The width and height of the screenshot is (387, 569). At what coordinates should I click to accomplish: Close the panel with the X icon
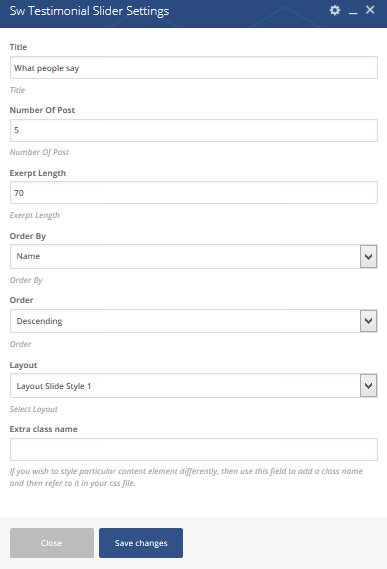click(x=370, y=10)
